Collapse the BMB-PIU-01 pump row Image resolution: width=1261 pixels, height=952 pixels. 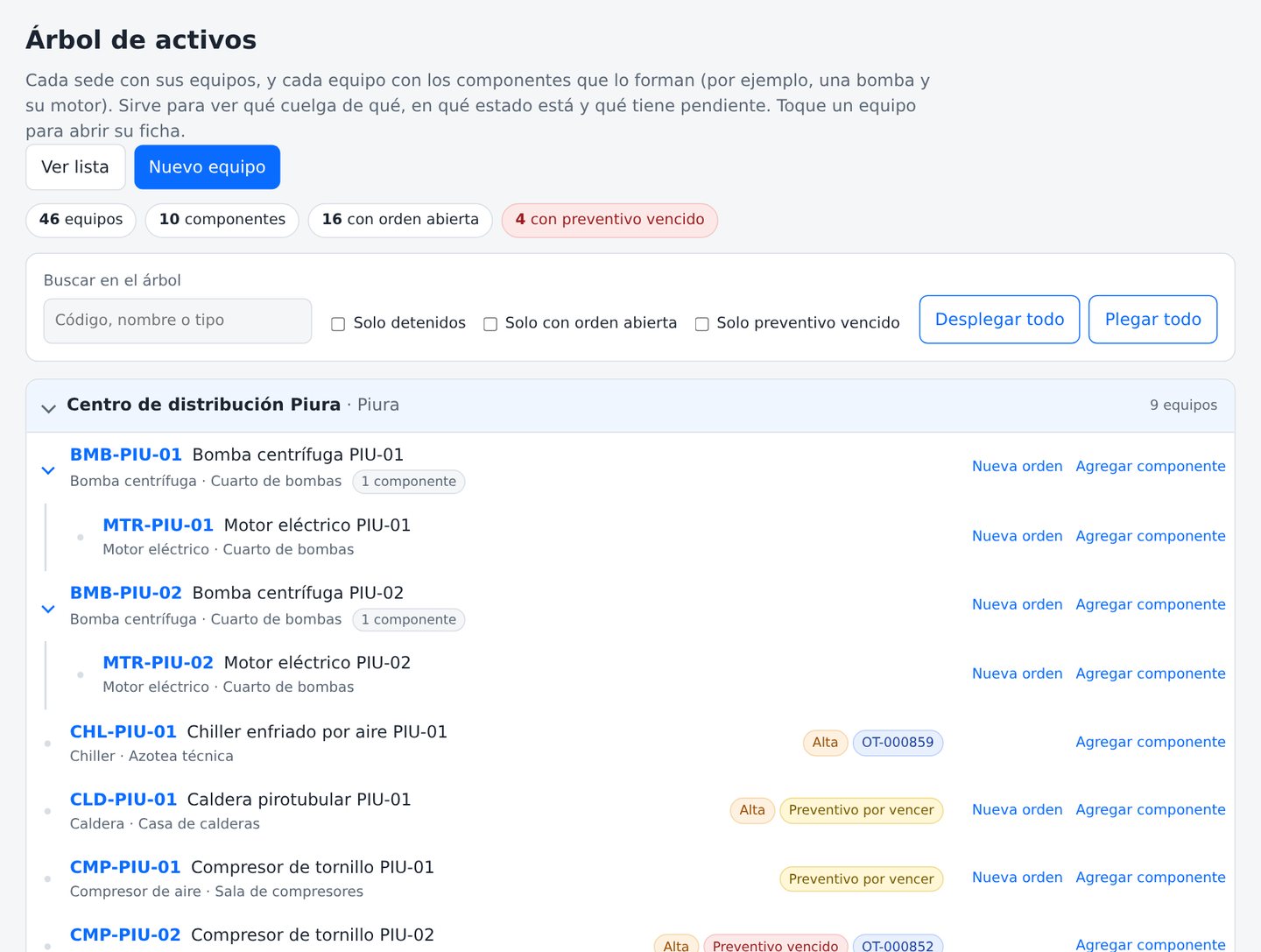coord(48,470)
